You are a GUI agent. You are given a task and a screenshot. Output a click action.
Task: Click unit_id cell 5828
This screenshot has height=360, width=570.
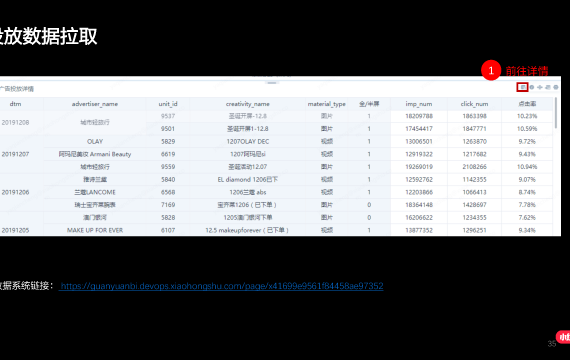click(168, 217)
